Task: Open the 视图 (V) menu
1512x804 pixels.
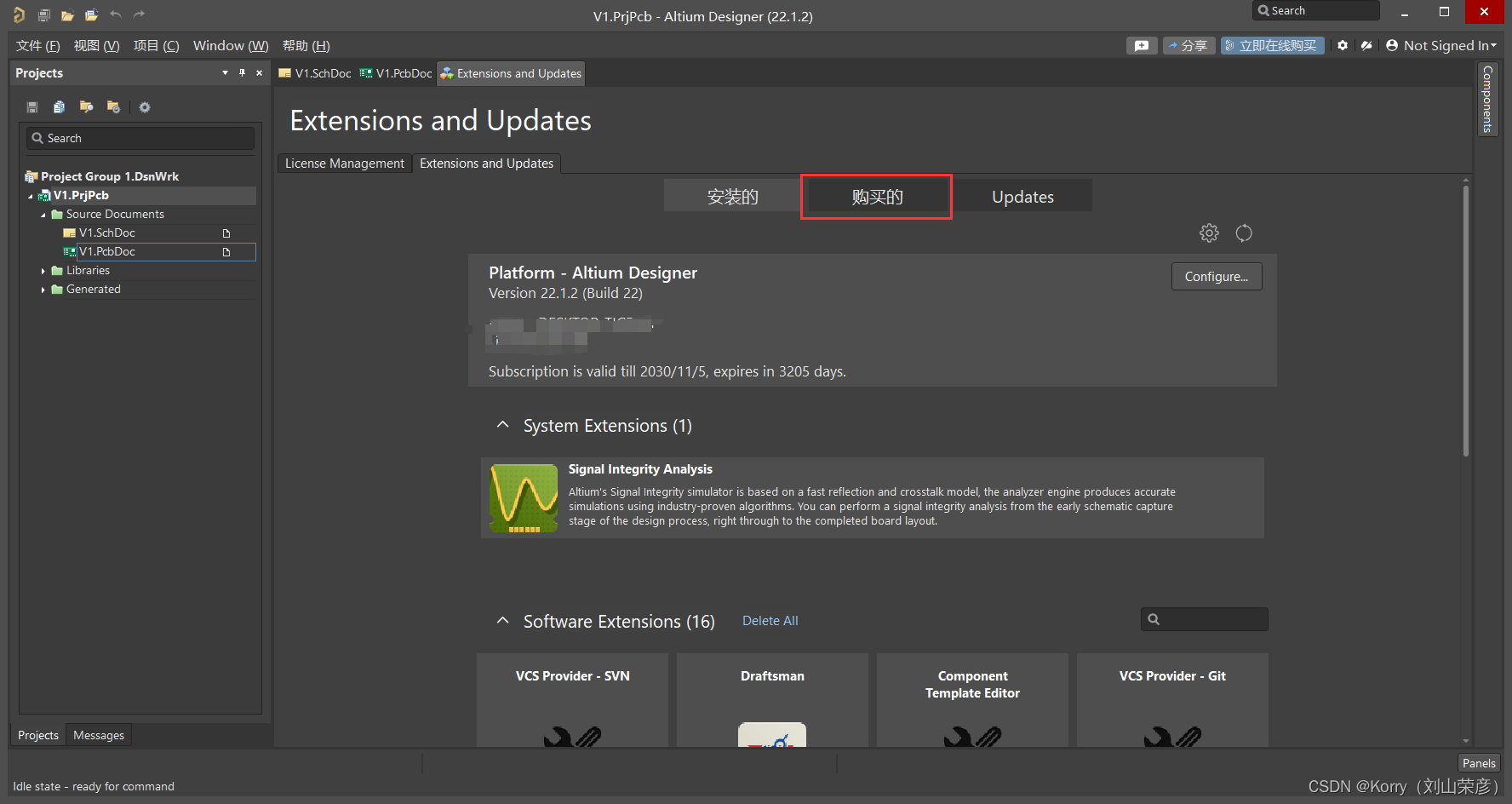Action: tap(96, 46)
